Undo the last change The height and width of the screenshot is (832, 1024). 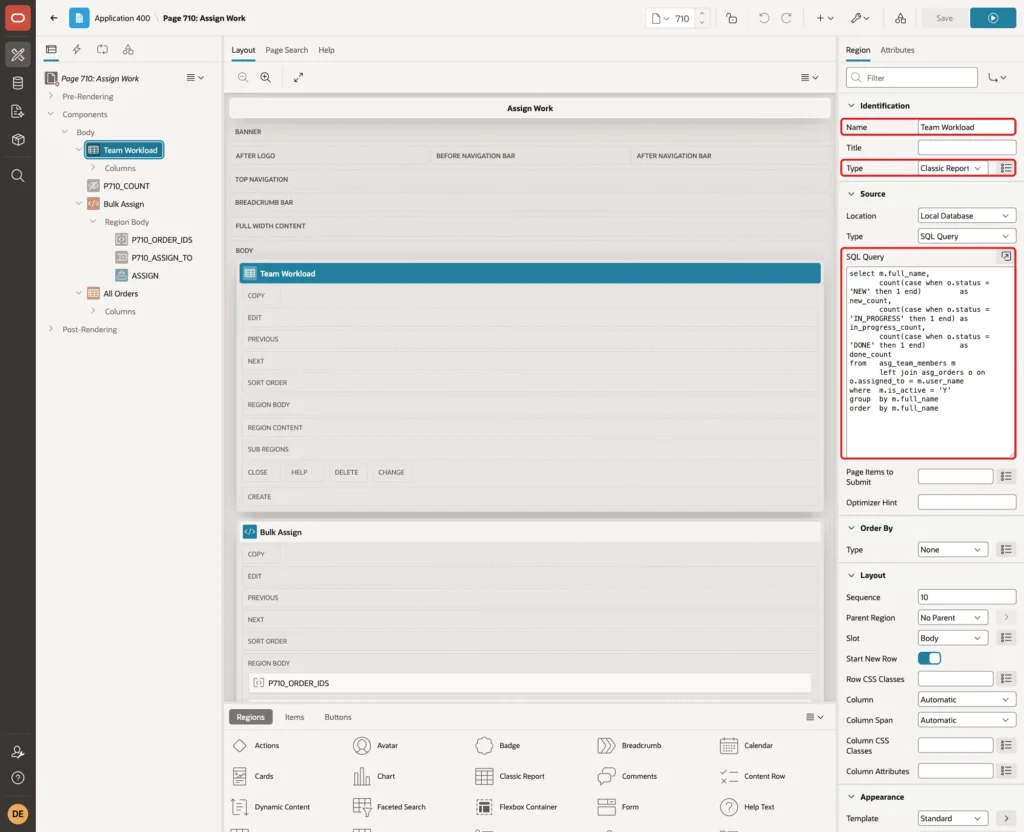763,18
